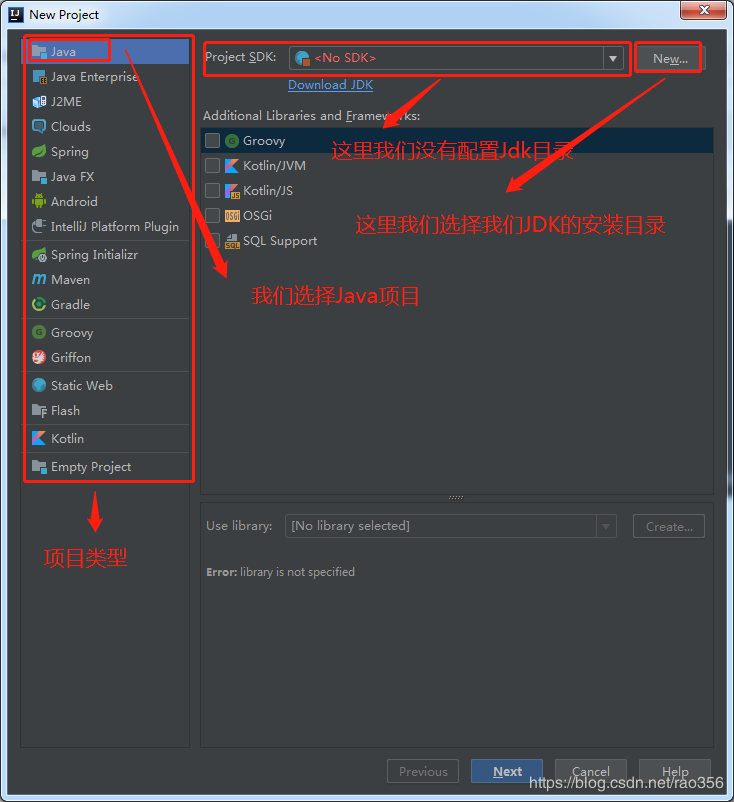Click the Java Enterprise icon

[x=39, y=77]
